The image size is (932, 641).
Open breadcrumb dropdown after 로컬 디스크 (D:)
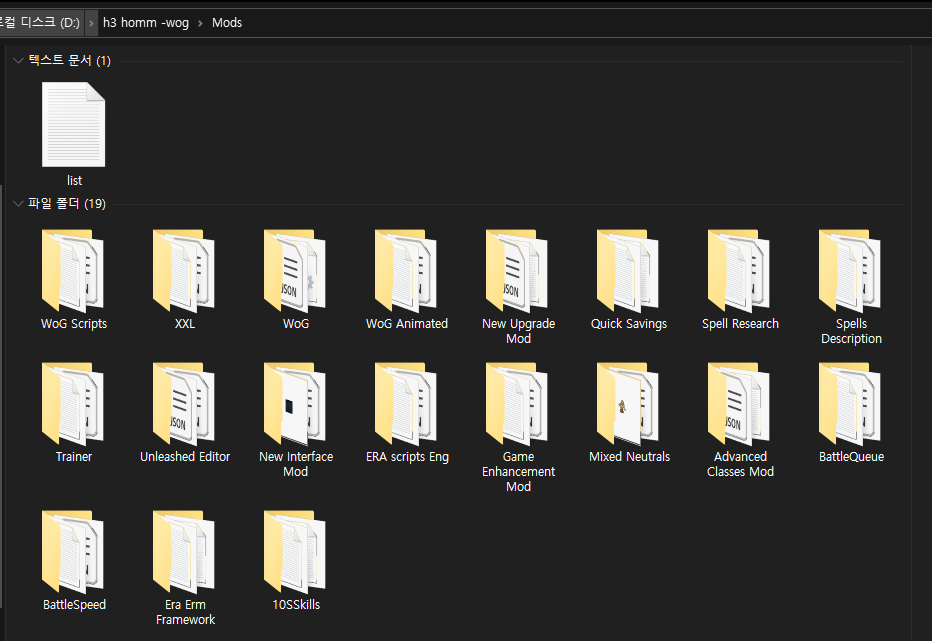[91, 23]
